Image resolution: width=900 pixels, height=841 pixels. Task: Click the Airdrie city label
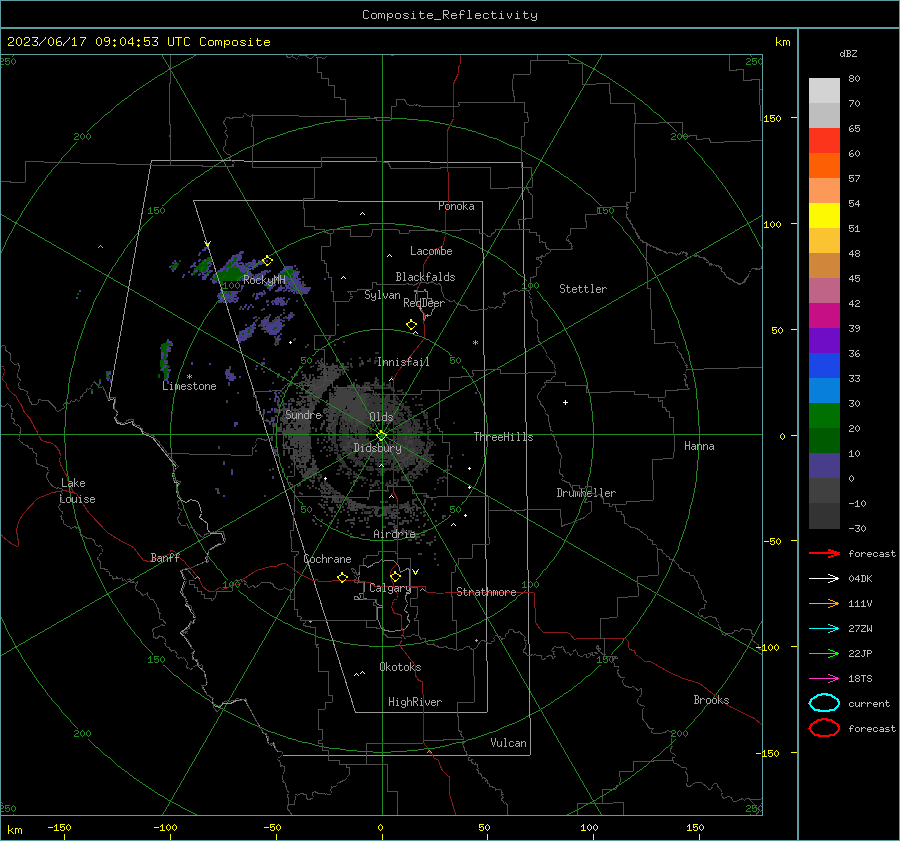(394, 534)
